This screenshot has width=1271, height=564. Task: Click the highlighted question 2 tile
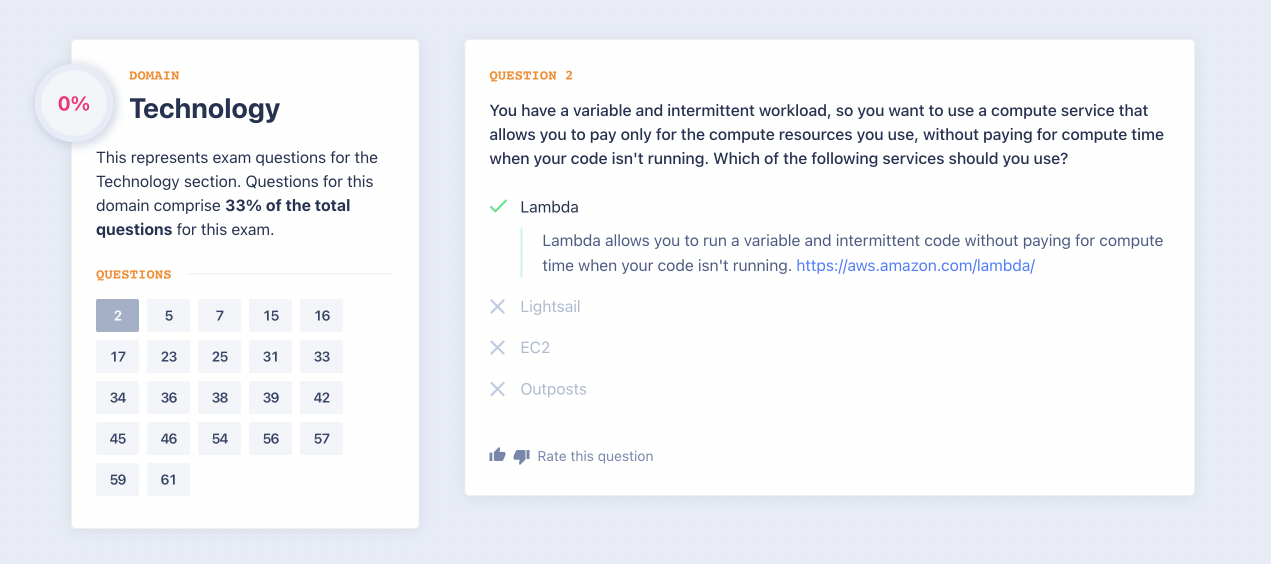[x=117, y=316]
